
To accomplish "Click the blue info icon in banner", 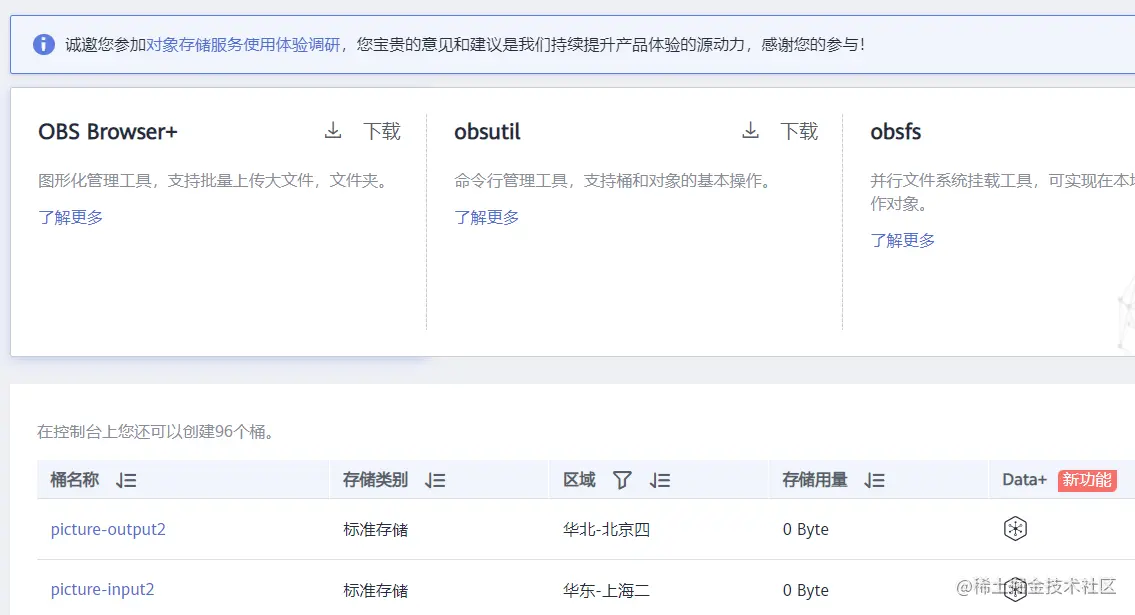I will click(x=43, y=44).
